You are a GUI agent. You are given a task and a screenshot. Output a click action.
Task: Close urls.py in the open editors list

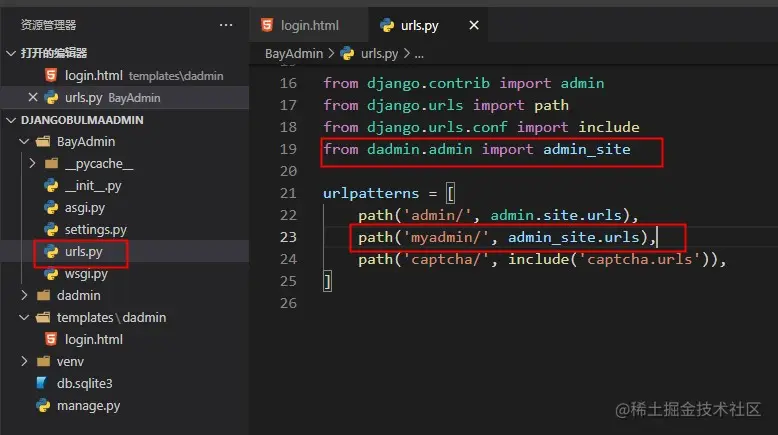[x=33, y=97]
